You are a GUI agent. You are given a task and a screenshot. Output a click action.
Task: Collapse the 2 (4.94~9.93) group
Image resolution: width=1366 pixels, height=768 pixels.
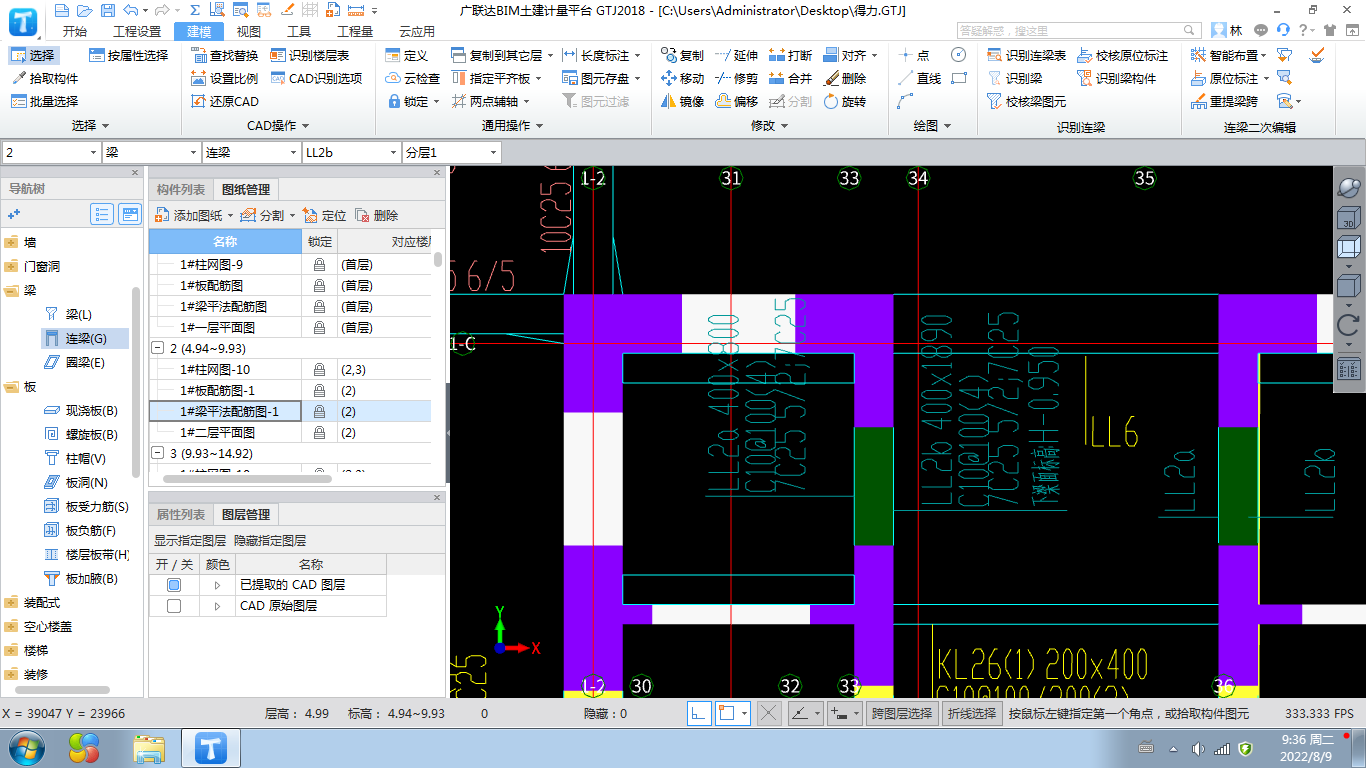click(158, 349)
